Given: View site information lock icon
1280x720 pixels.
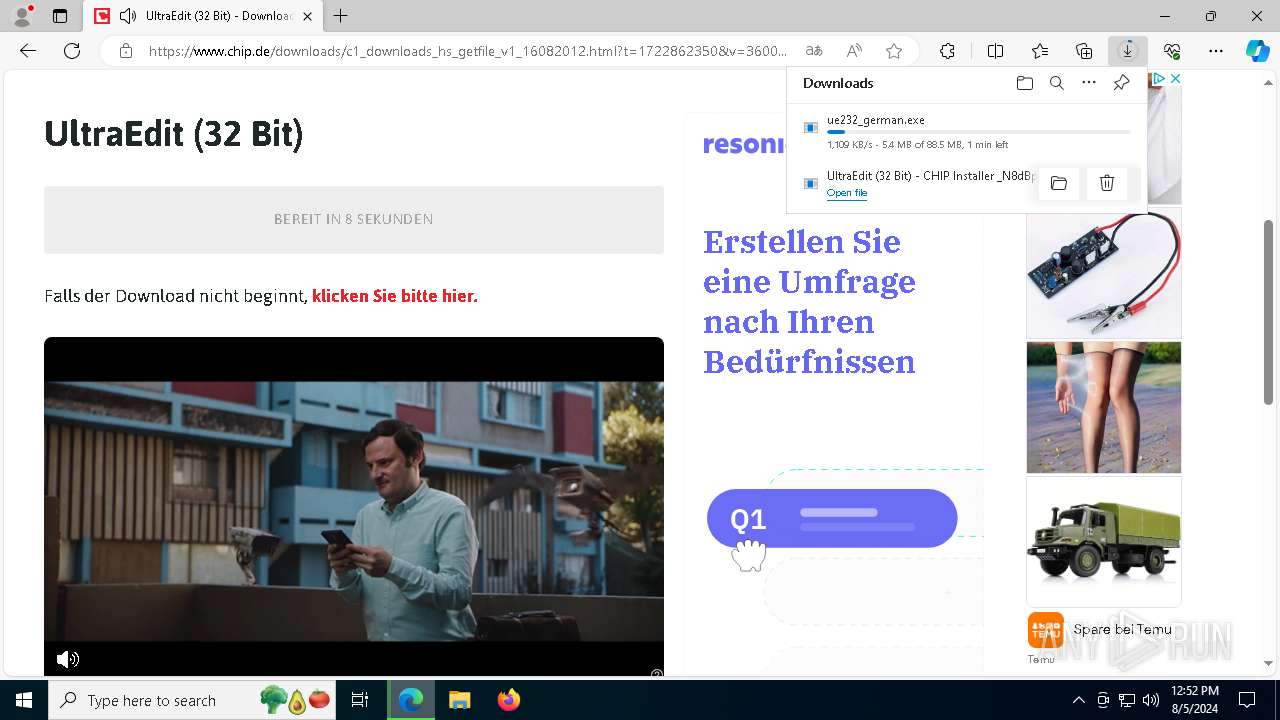Looking at the screenshot, I should (x=125, y=51).
